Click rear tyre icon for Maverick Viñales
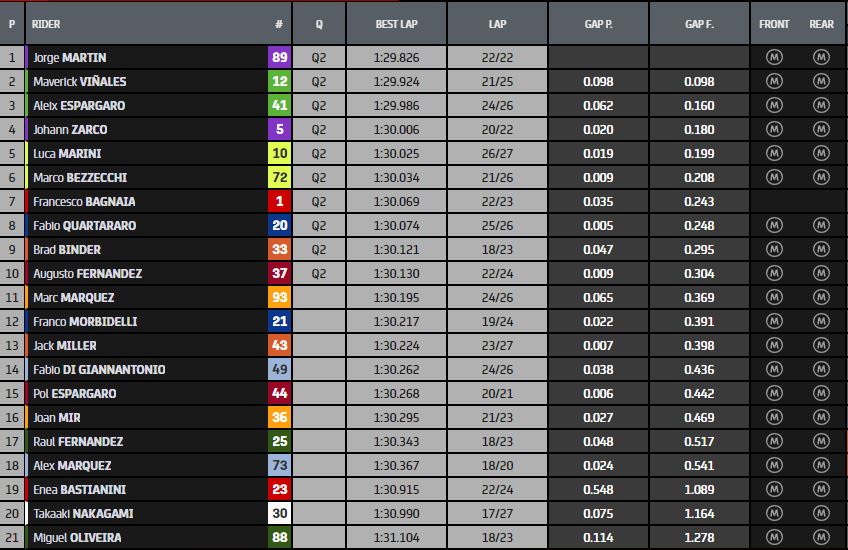The image size is (848, 550). (821, 81)
